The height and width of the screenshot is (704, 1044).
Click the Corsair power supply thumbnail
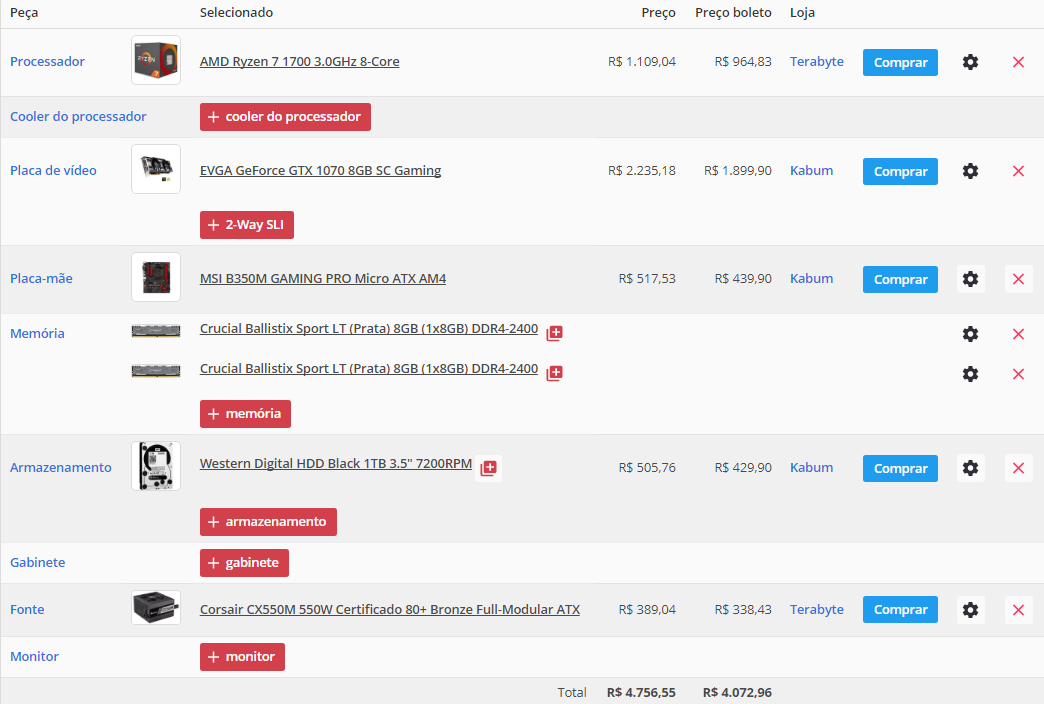[x=156, y=607]
